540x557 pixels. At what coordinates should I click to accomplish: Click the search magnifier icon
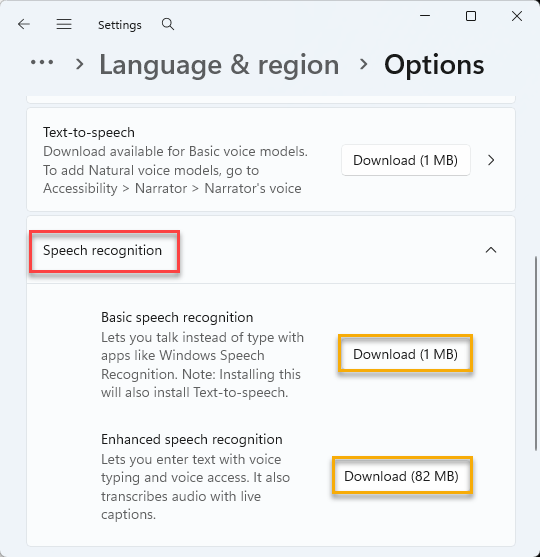tap(168, 24)
